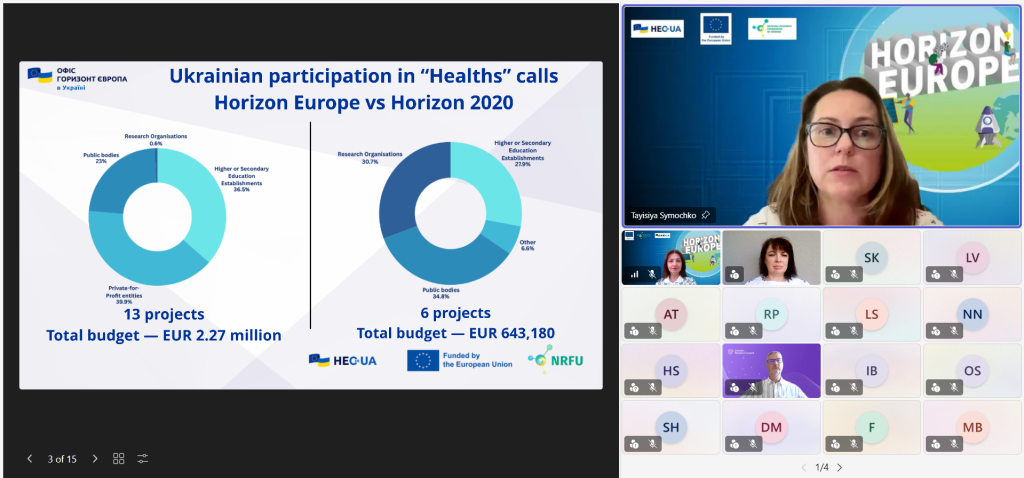Click the main speaker video tile
This screenshot has height=478, width=1024.
[x=822, y=116]
